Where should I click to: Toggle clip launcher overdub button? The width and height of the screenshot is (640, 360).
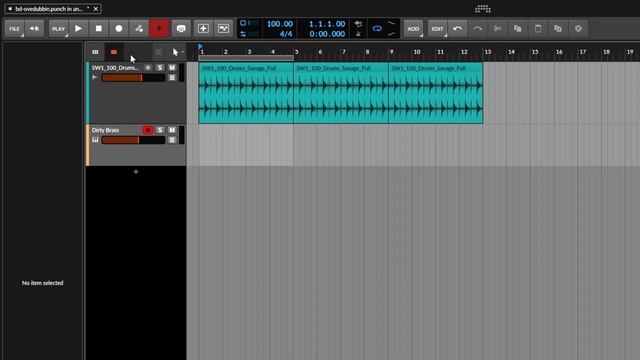tap(181, 29)
